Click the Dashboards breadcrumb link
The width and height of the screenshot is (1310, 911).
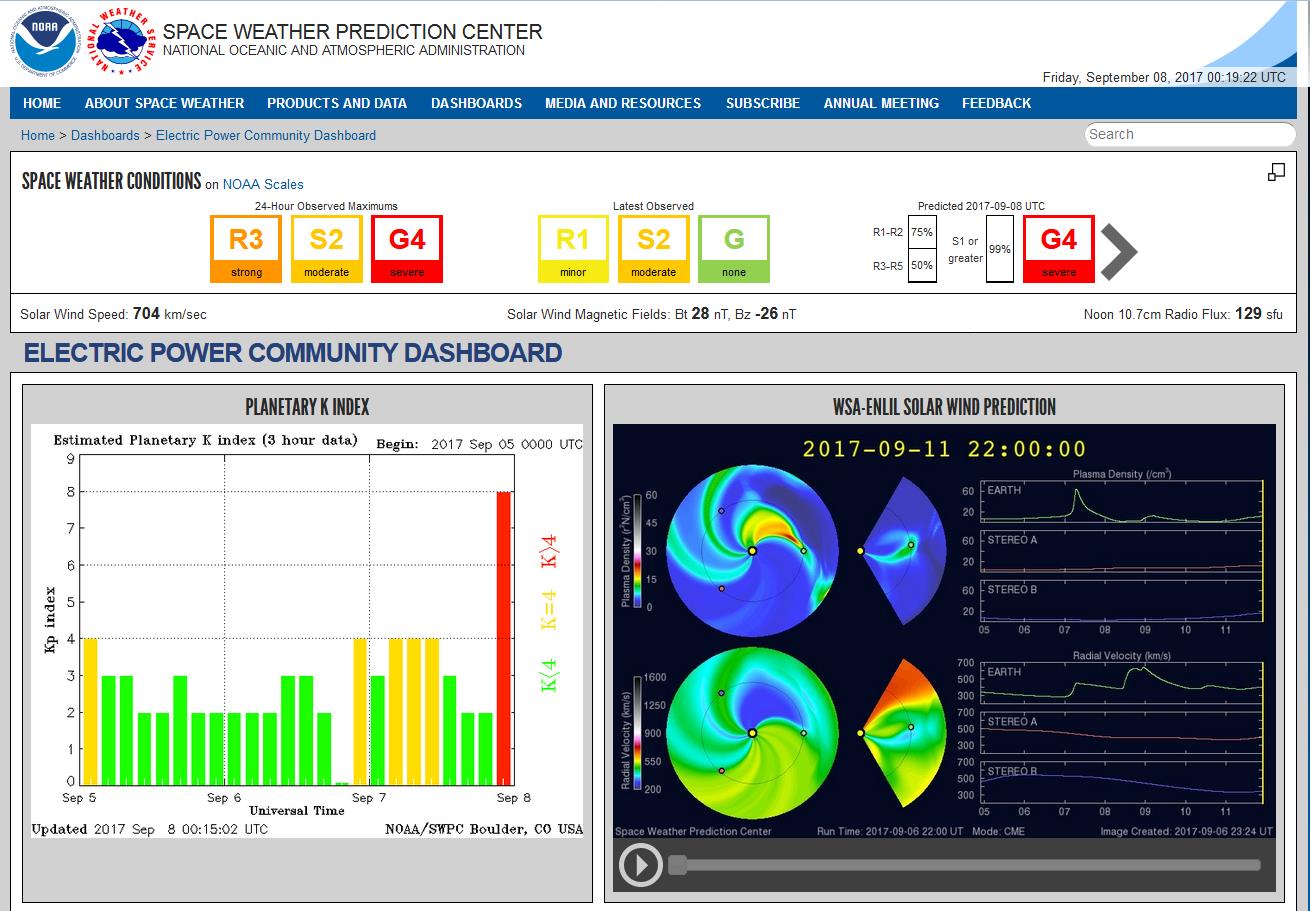[105, 135]
